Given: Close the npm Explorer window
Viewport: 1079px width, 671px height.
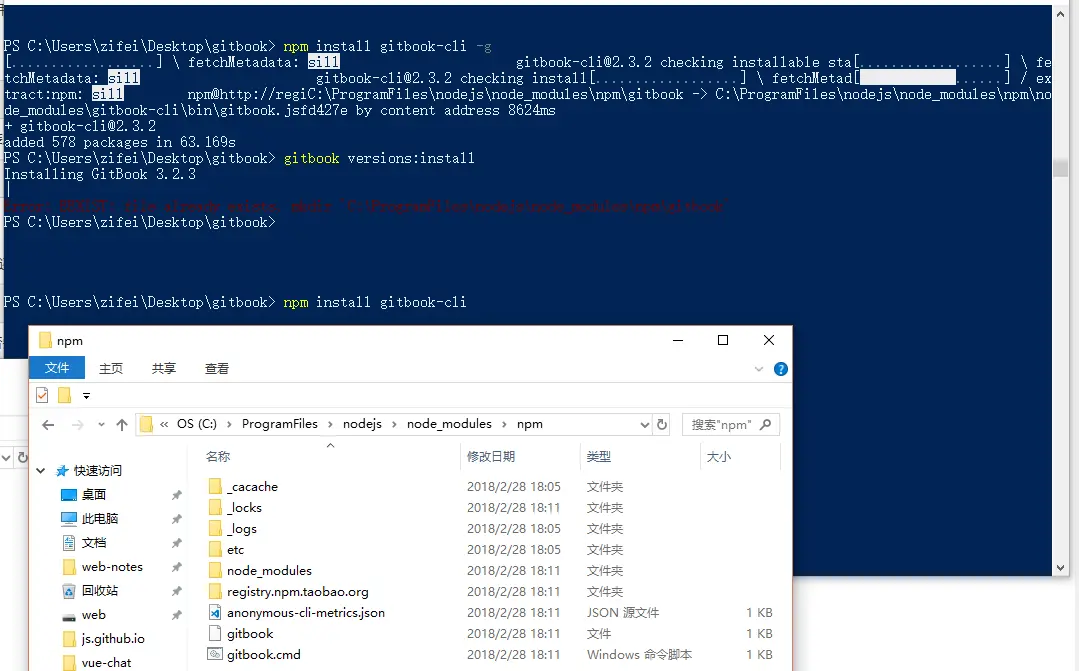Looking at the screenshot, I should (x=769, y=340).
